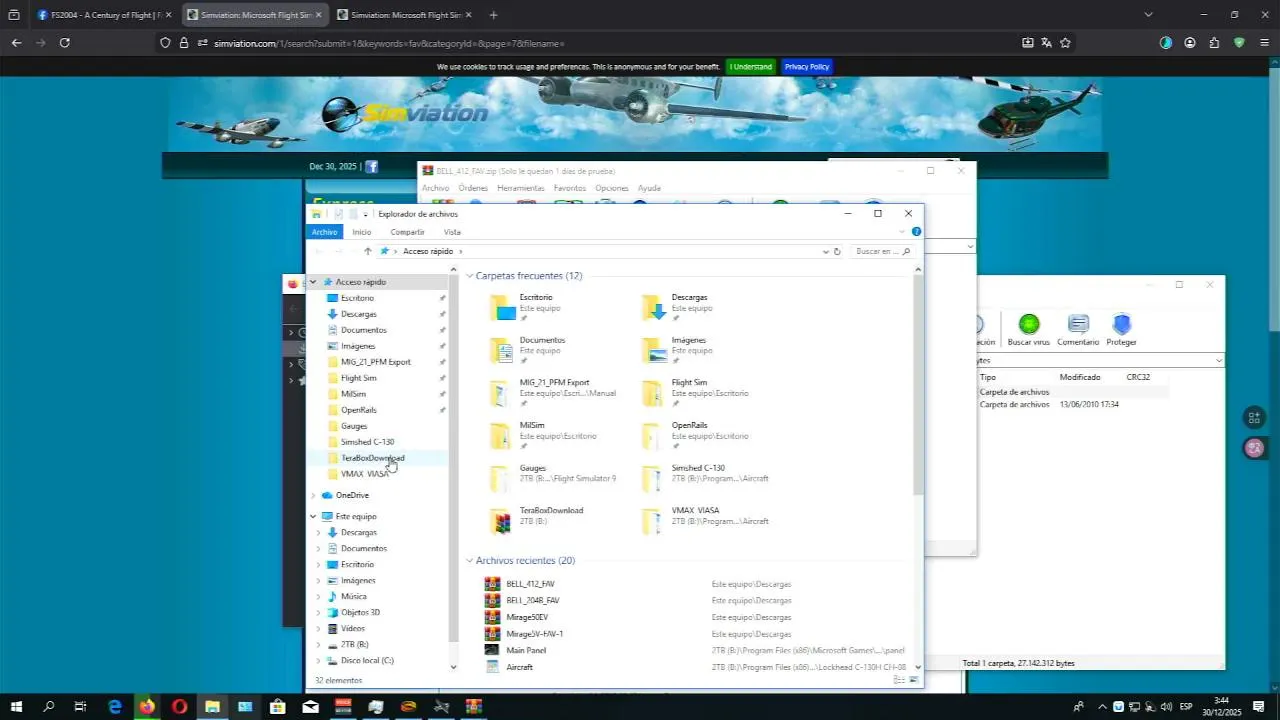Click Explorer content pane vertical scrollbar

pos(918,384)
